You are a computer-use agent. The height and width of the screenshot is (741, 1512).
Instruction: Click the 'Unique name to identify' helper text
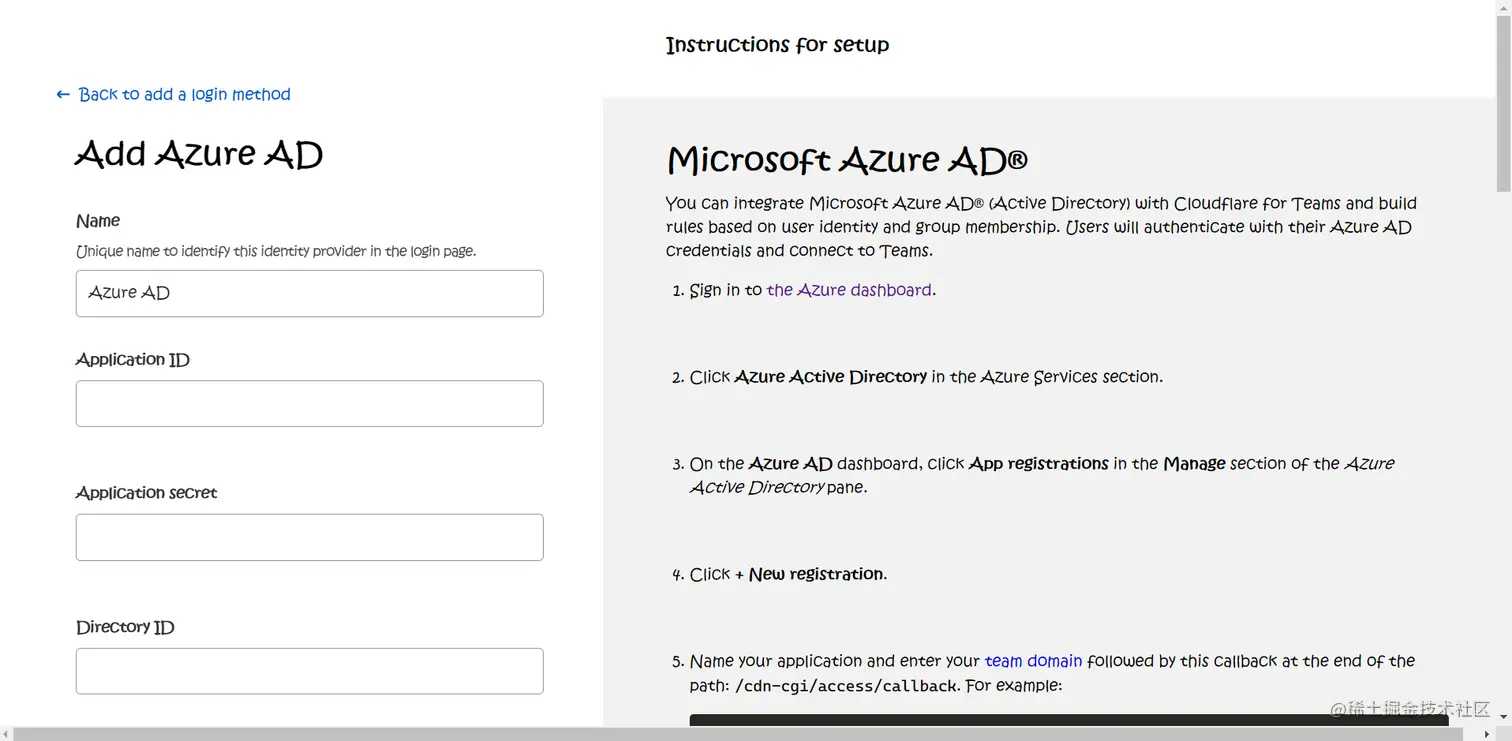(276, 252)
